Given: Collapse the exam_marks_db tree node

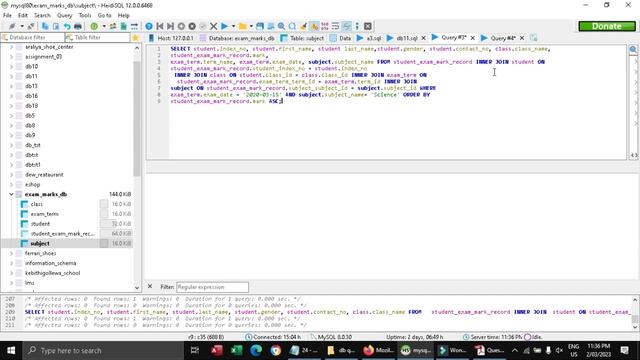Looking at the screenshot, I should [11, 194].
